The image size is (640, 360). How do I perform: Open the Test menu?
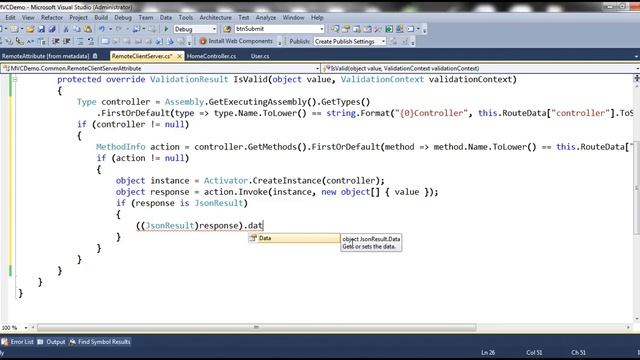click(244, 18)
